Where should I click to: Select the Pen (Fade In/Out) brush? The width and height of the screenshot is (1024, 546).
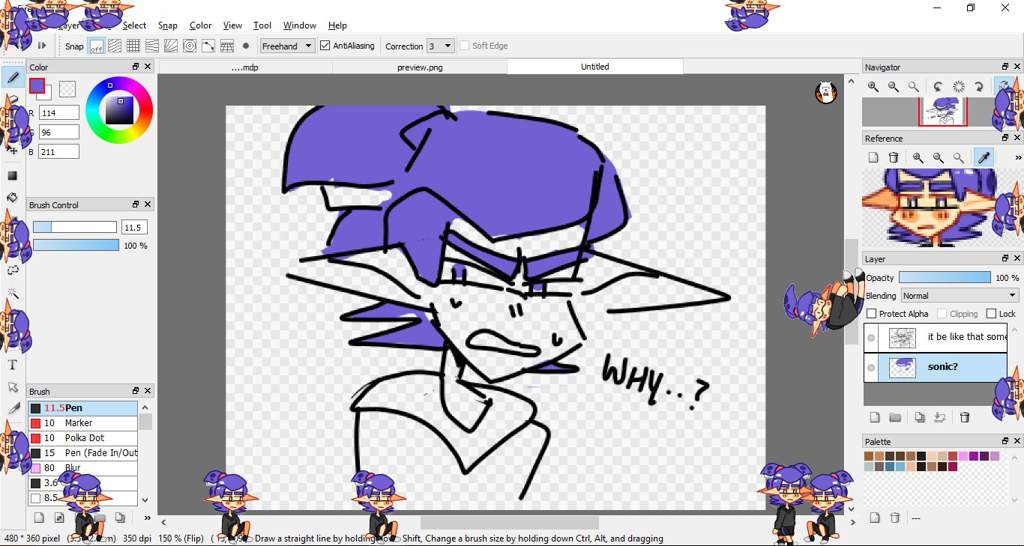(x=83, y=453)
